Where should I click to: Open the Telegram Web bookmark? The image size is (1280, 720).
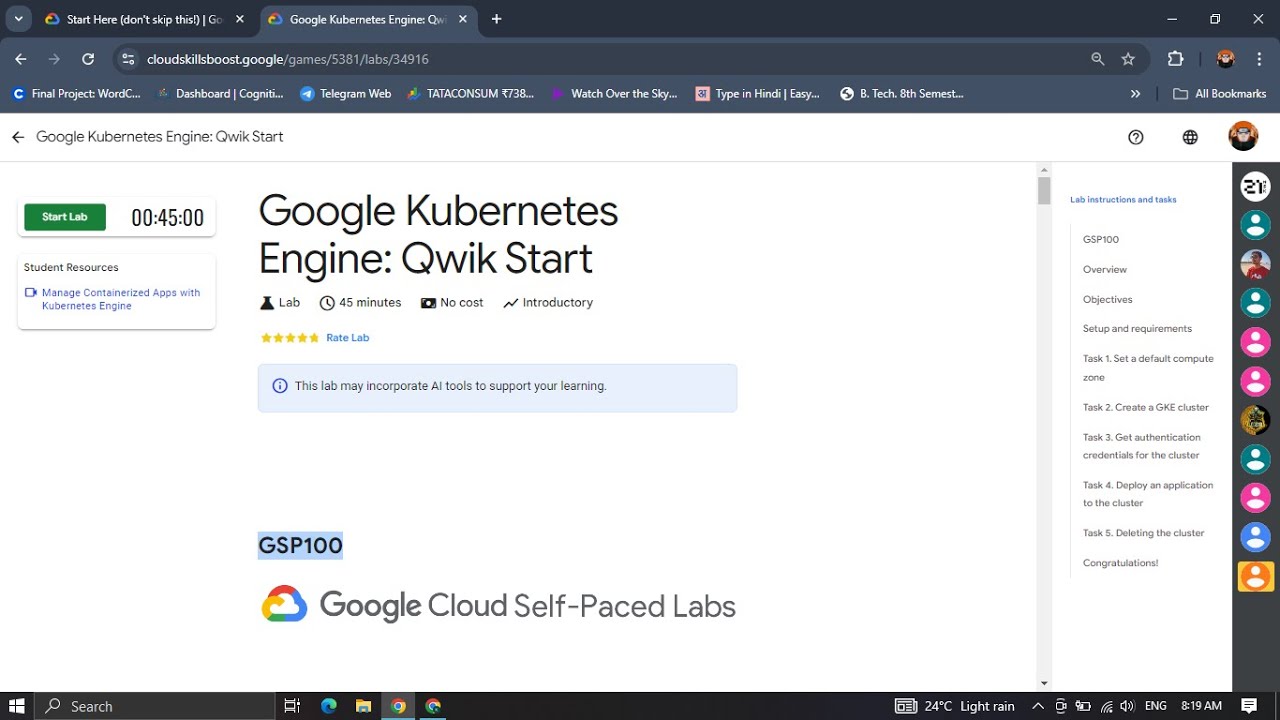[346, 93]
